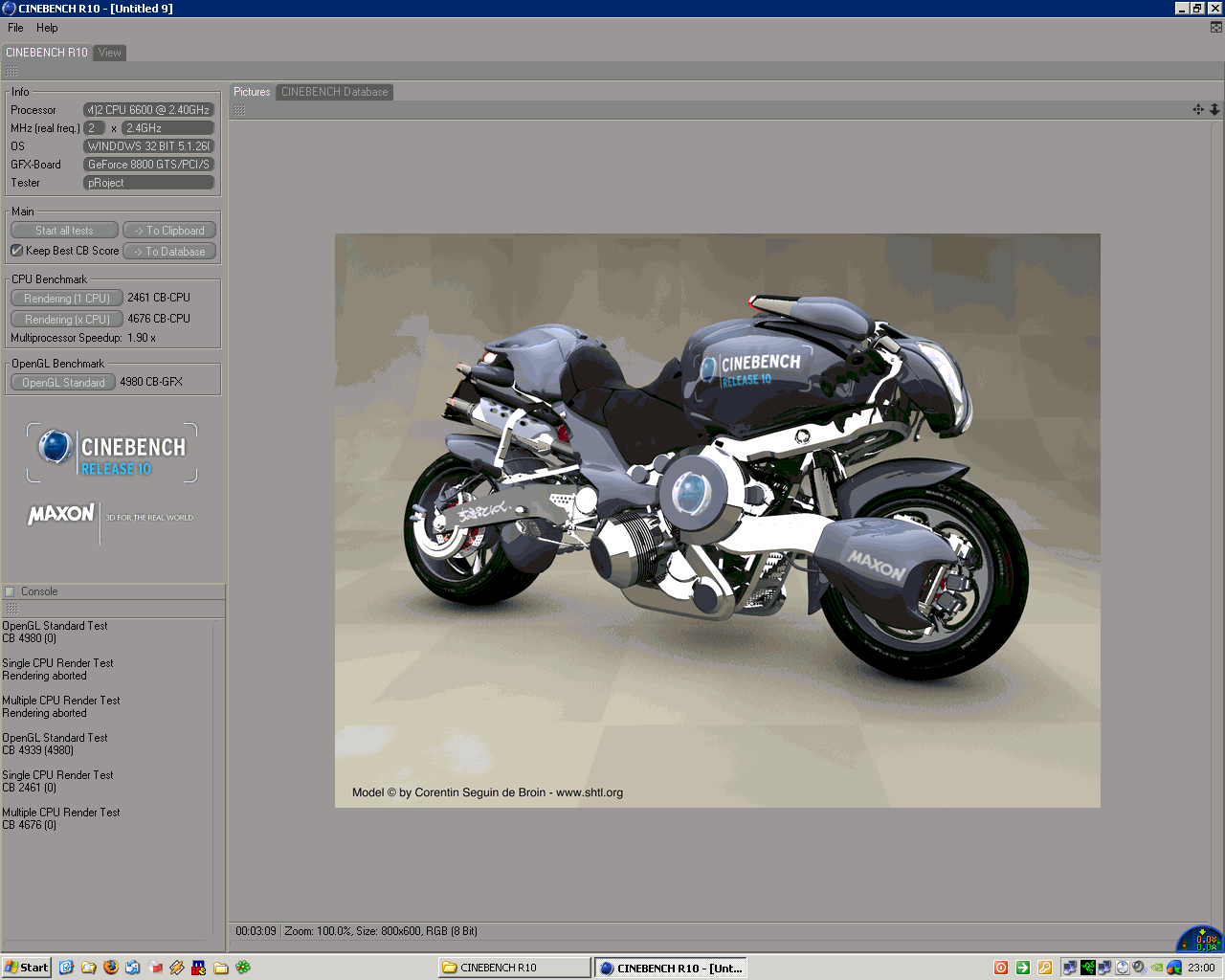Click the network speed meter widget
The height and width of the screenshot is (980, 1225).
click(1200, 940)
